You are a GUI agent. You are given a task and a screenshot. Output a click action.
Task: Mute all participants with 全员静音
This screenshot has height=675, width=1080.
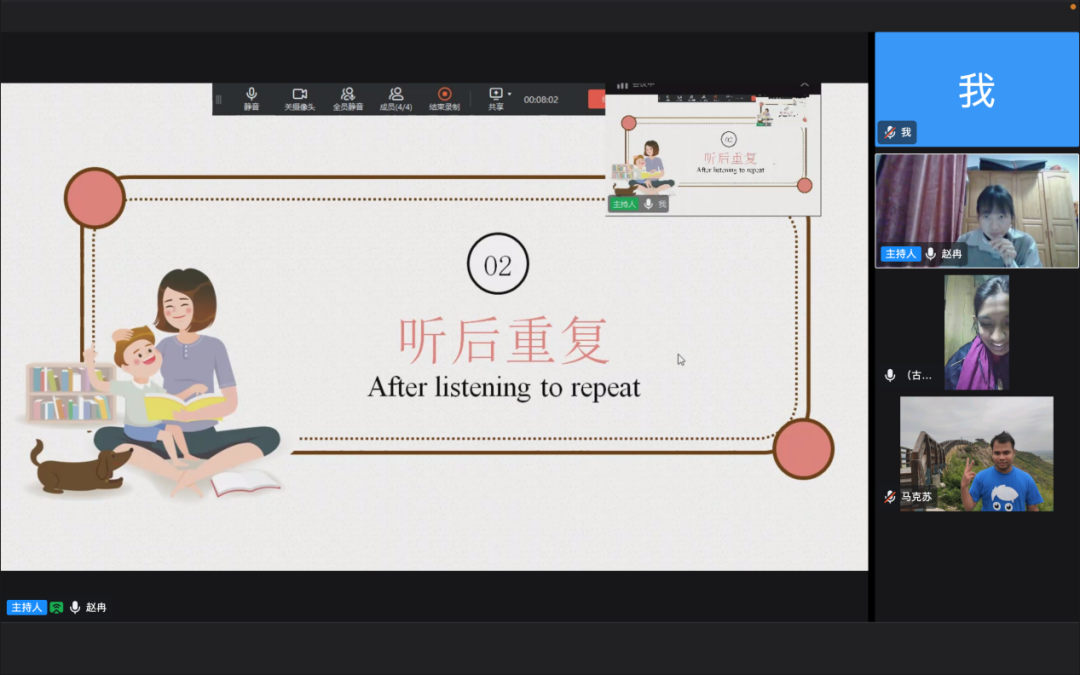[348, 98]
